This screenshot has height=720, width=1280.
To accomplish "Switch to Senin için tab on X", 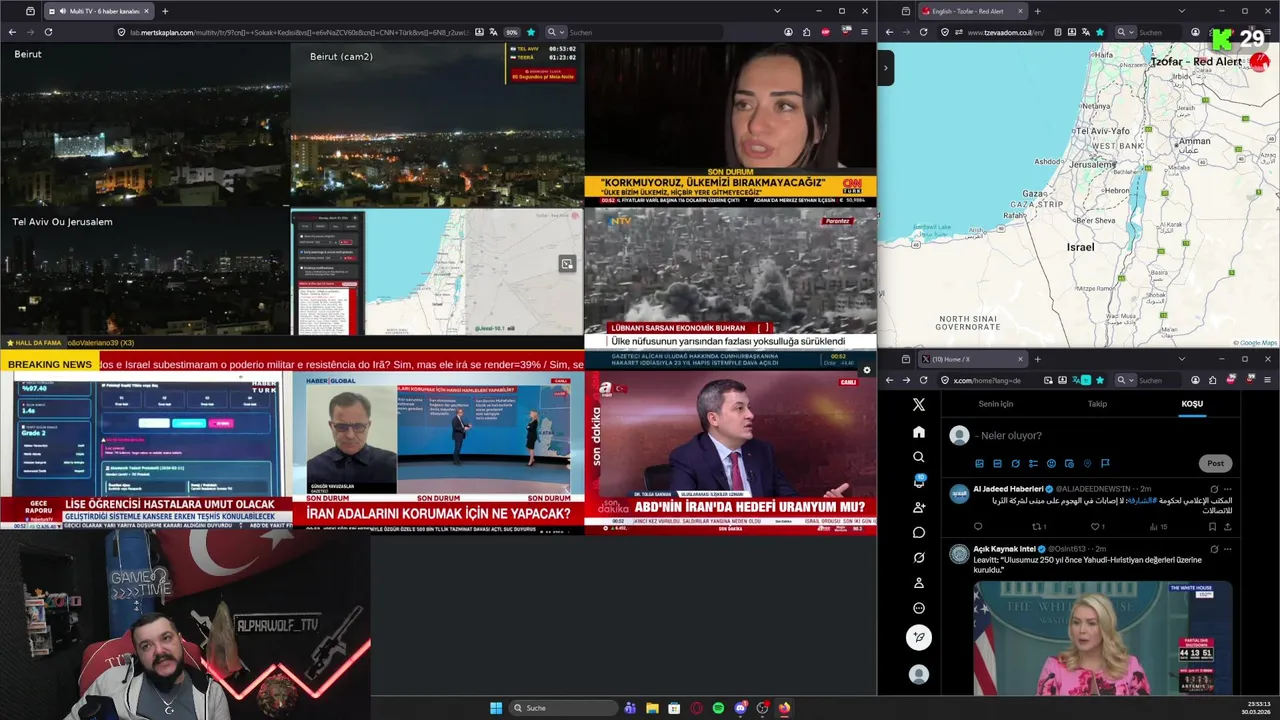I will (x=995, y=404).
